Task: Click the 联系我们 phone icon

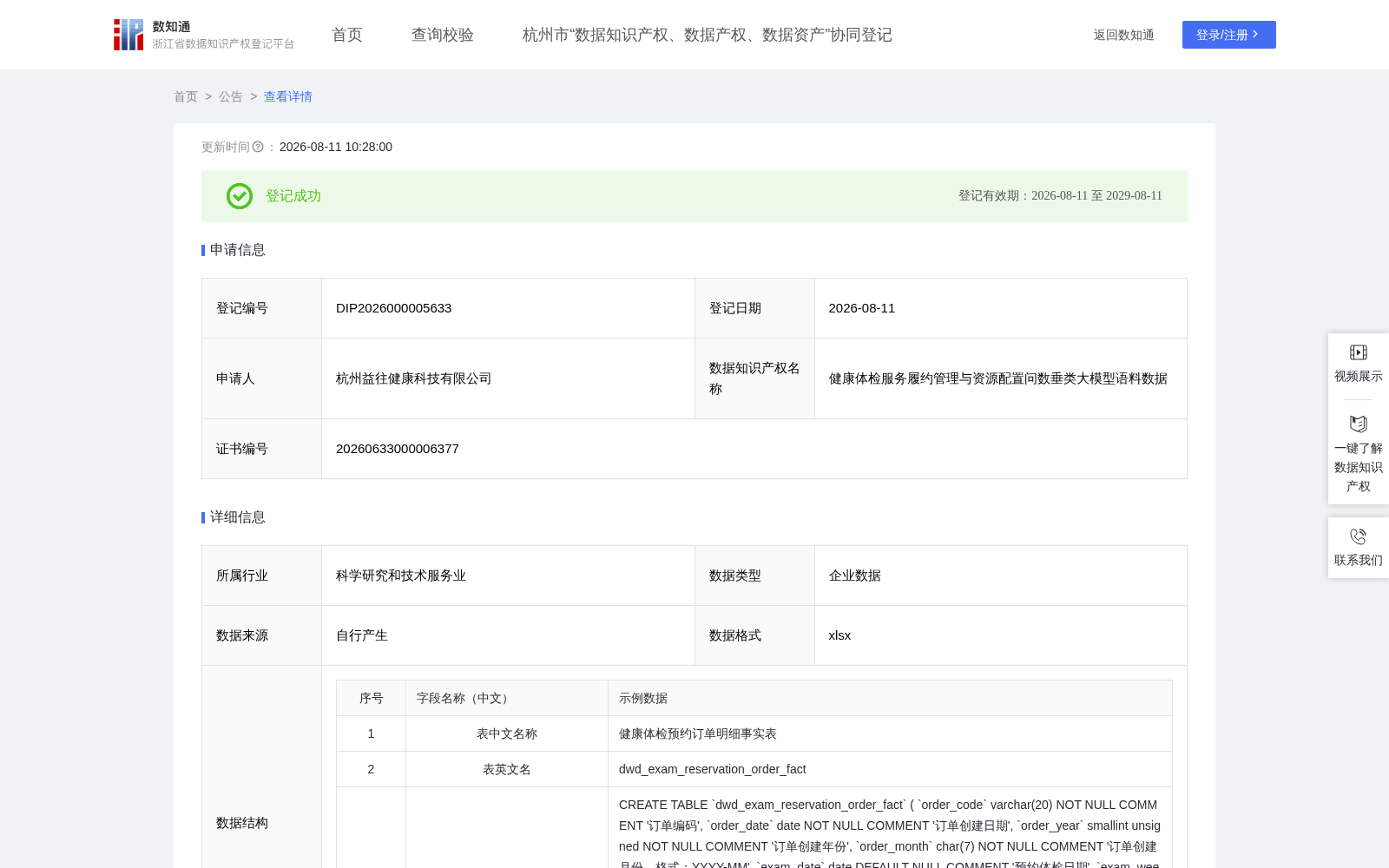Action: [1359, 536]
